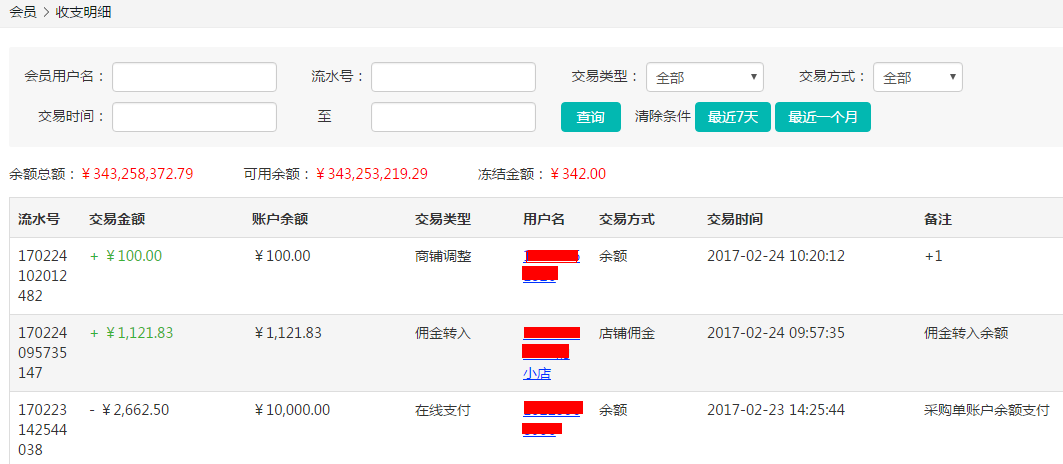This screenshot has height=464, width=1063.
Task: Click the 流水号 column header
Action: click(x=39, y=219)
